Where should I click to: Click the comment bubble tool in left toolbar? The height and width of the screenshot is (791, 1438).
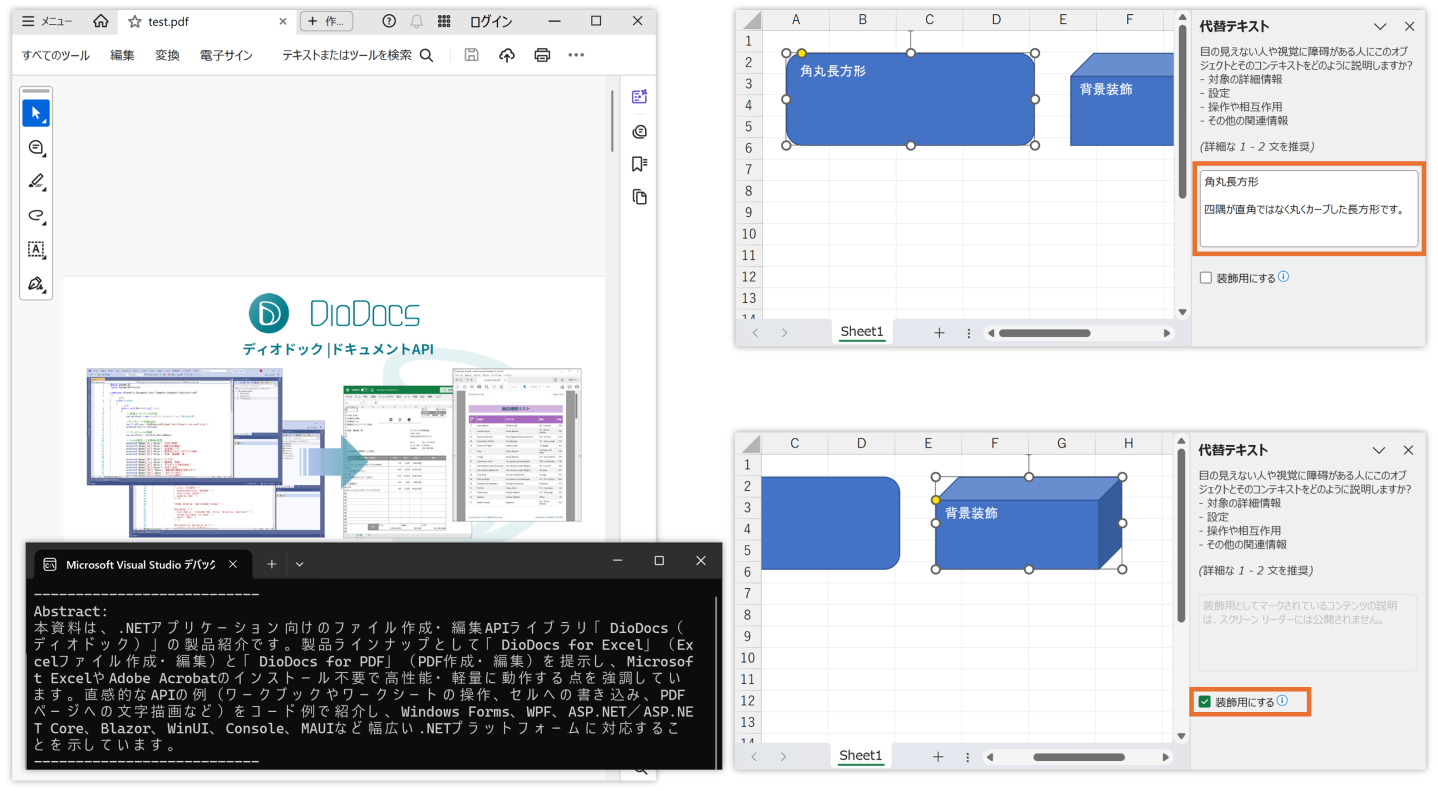point(36,148)
